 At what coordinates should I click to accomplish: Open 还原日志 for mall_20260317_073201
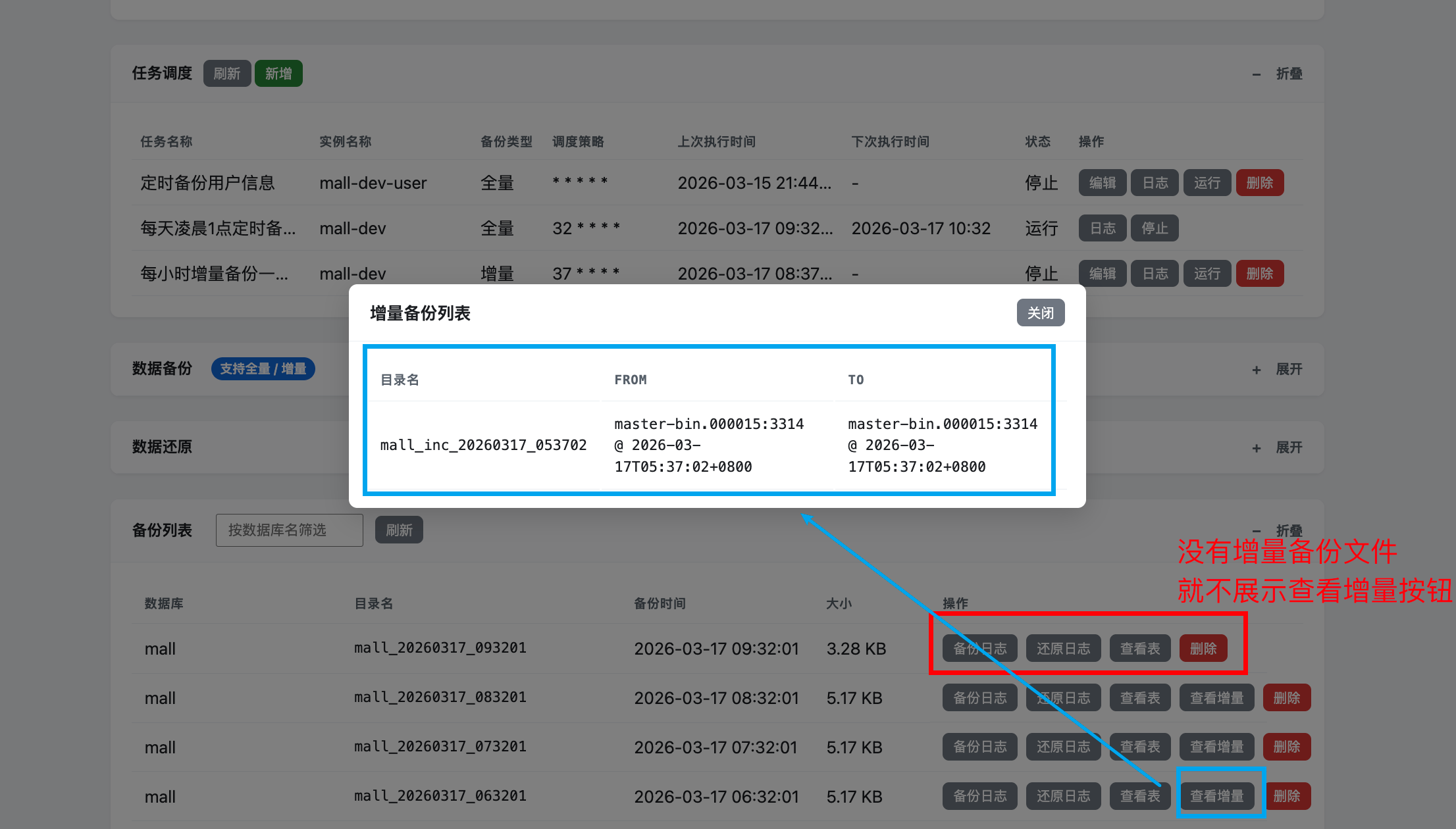(x=1063, y=747)
